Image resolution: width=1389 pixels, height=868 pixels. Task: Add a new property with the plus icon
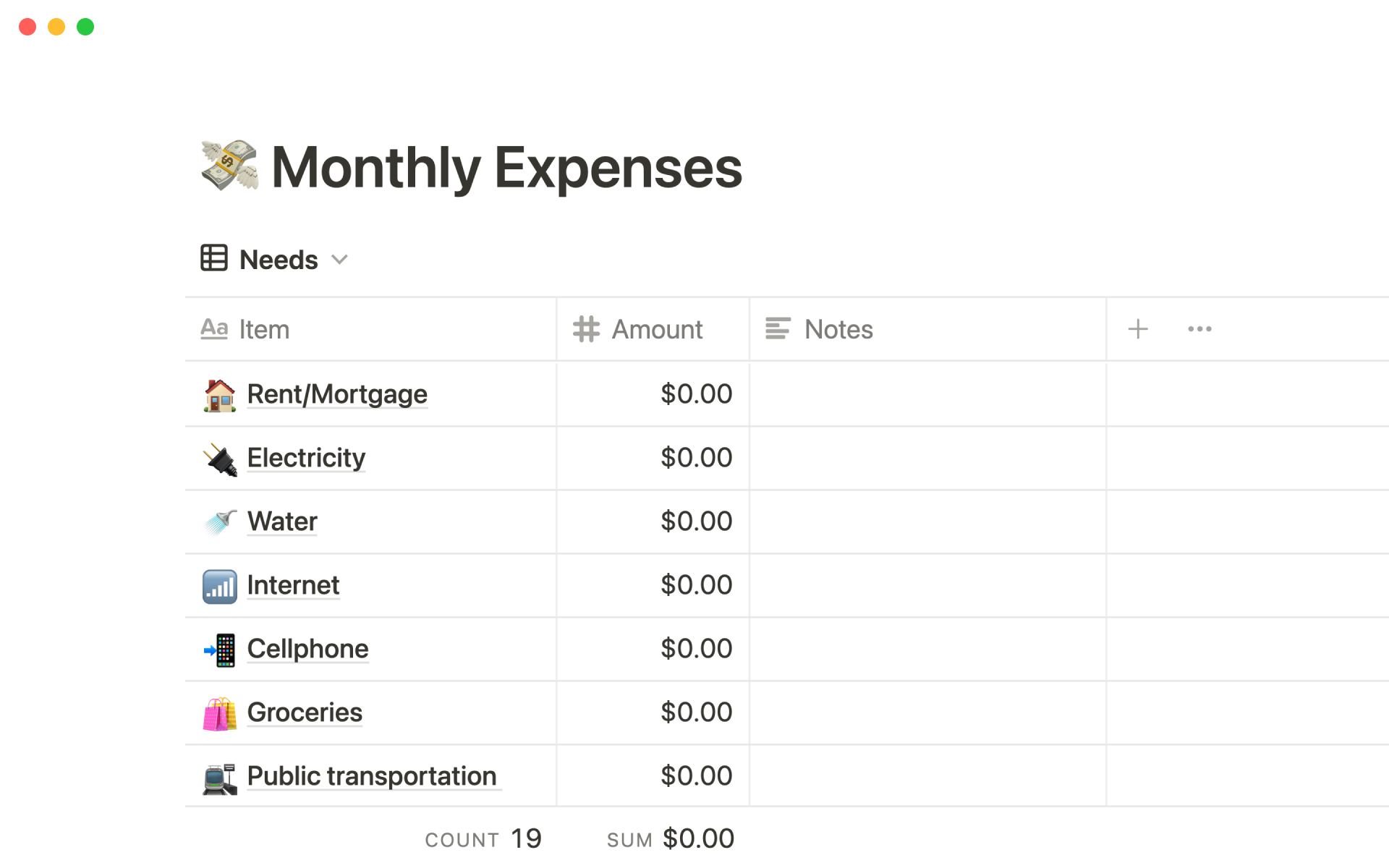pyautogui.click(x=1137, y=329)
